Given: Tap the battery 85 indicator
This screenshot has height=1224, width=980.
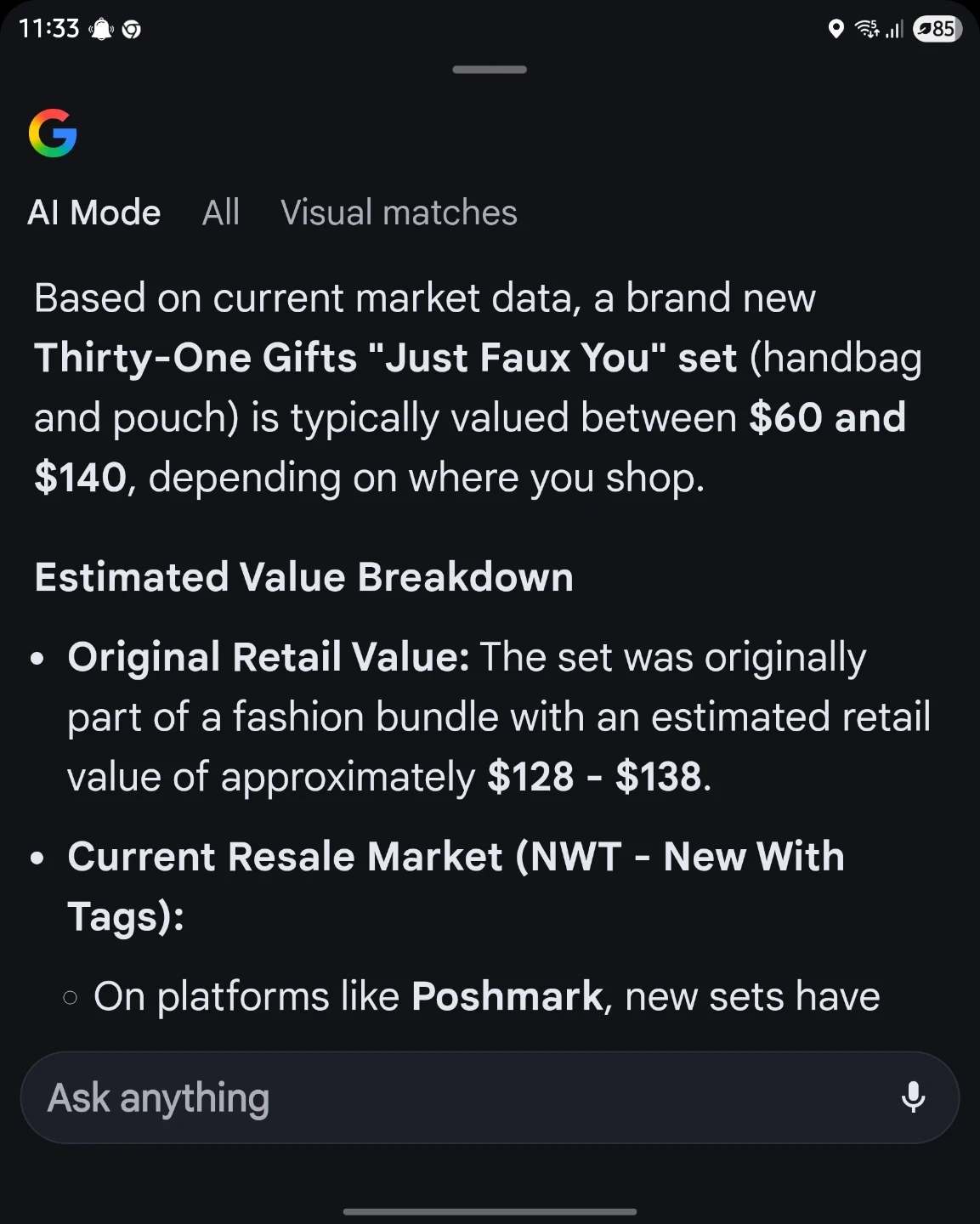Looking at the screenshot, I should tap(937, 30).
